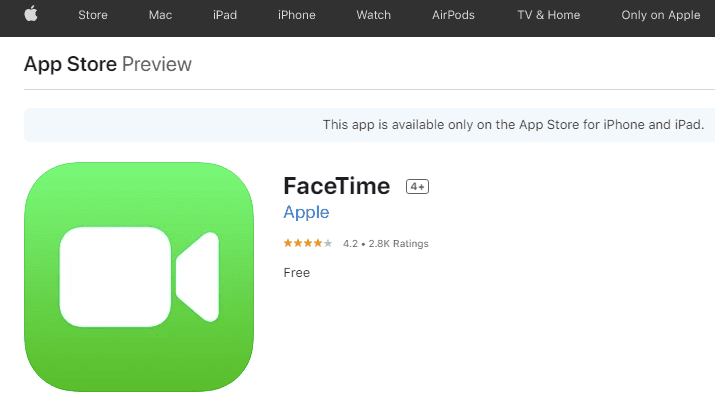Click the 2.8K Ratings text
This screenshot has width=715, height=405.
[399, 244]
